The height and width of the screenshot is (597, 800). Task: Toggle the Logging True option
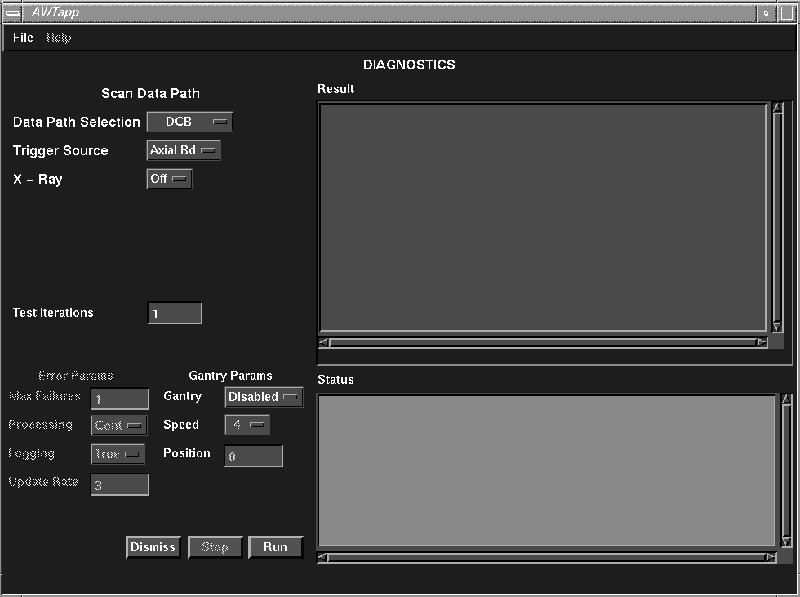click(118, 454)
